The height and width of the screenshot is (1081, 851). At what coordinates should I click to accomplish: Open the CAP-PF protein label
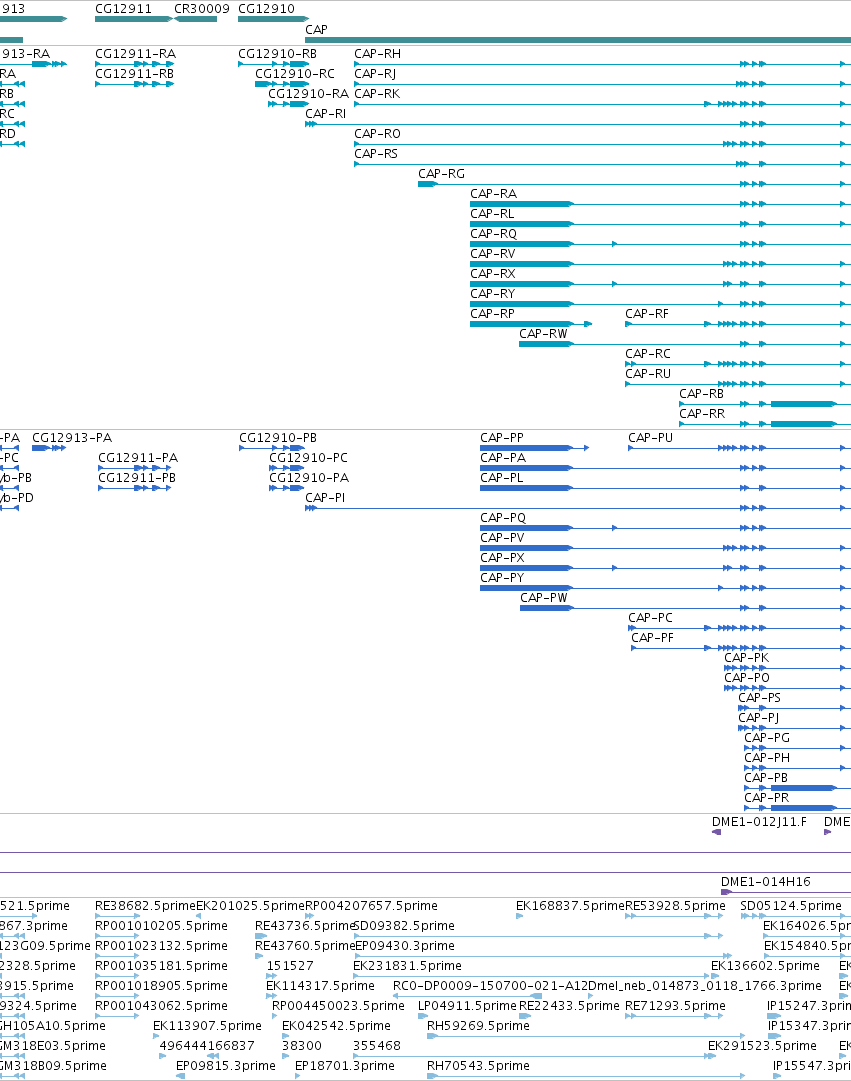coord(652,638)
